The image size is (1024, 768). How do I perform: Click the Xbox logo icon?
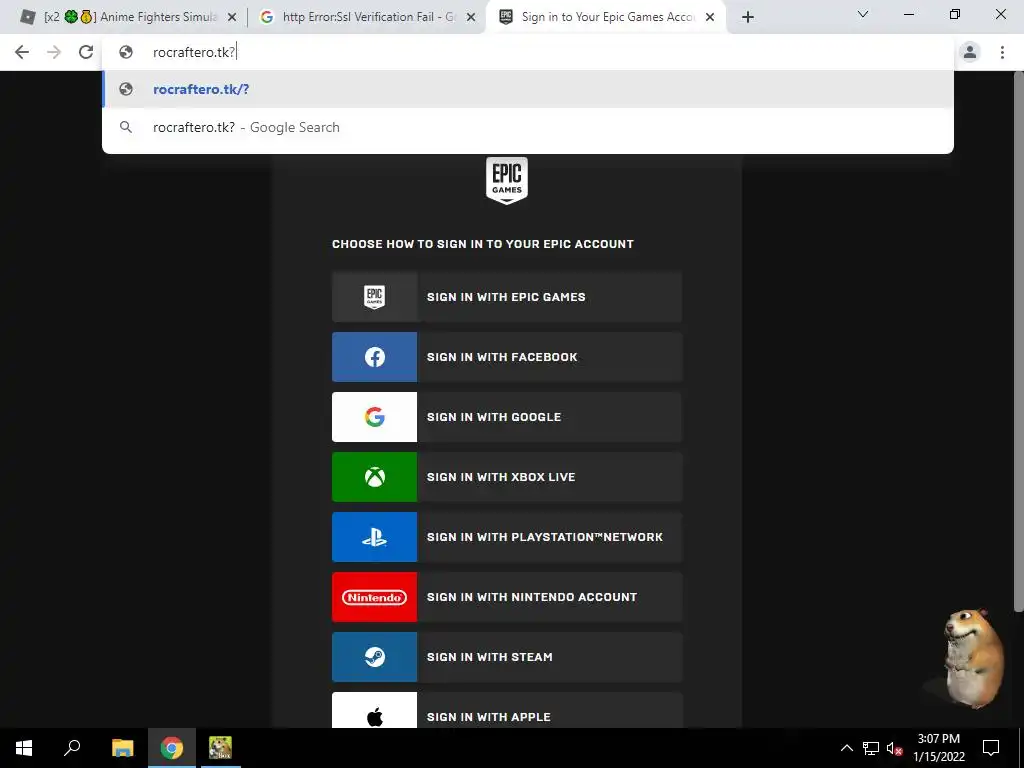(x=374, y=477)
